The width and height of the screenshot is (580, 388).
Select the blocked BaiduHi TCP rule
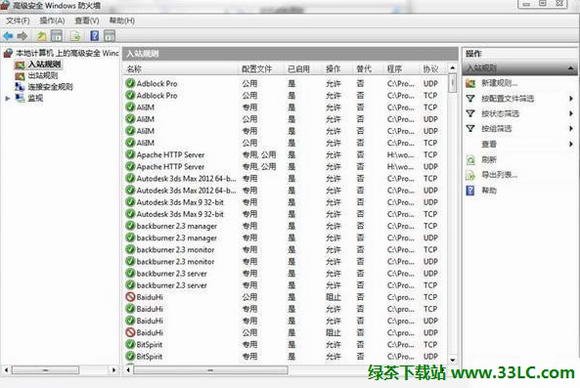click(284, 297)
